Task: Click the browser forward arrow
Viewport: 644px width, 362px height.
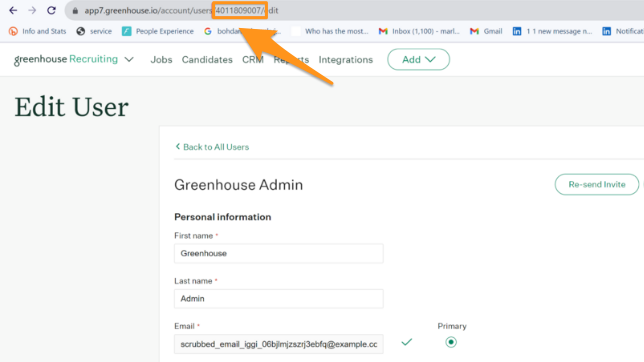Action: click(32, 10)
